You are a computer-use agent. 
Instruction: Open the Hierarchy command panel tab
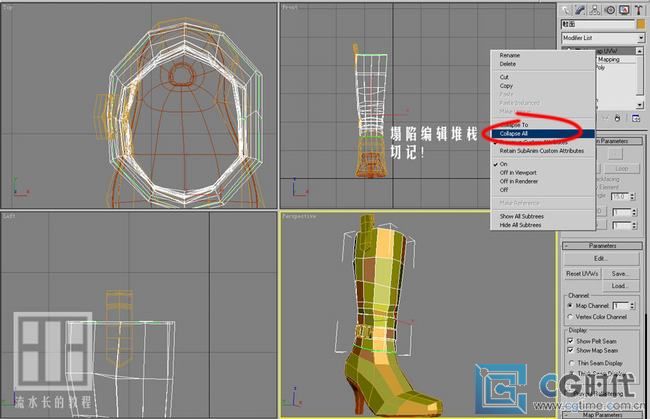[595, 10]
